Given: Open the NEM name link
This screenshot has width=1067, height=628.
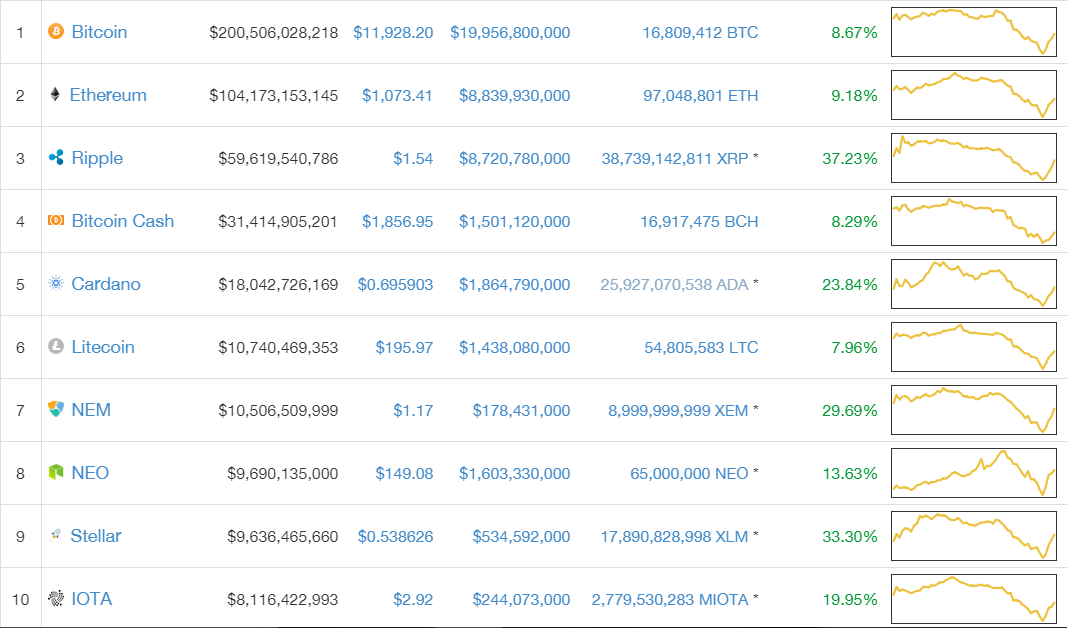Looking at the screenshot, I should (91, 410).
